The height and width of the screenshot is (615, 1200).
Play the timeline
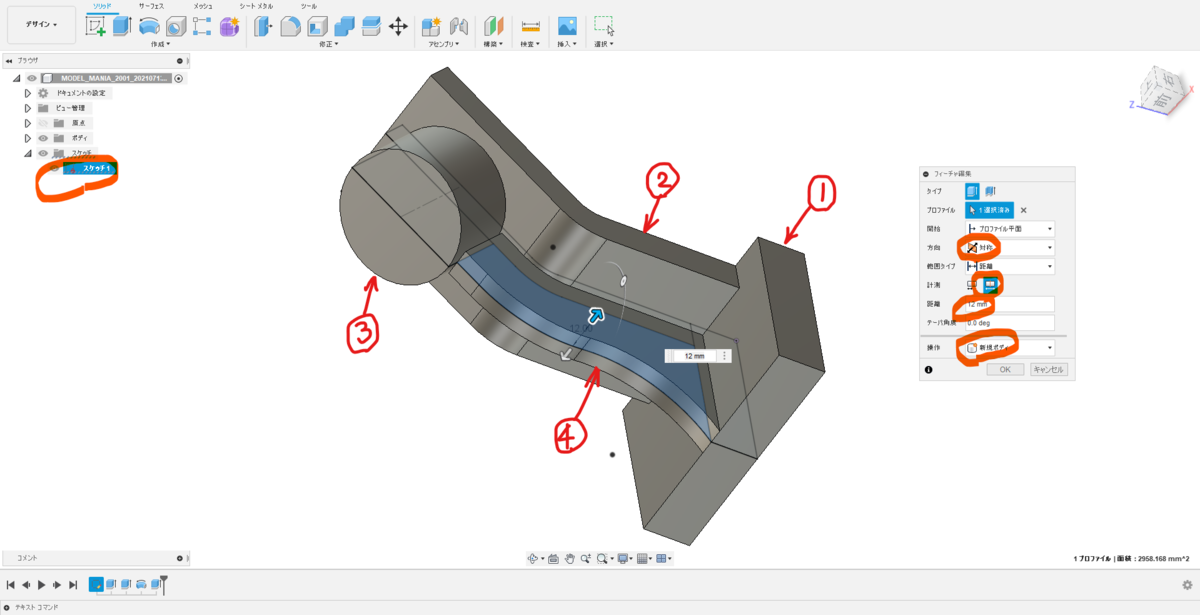click(41, 584)
